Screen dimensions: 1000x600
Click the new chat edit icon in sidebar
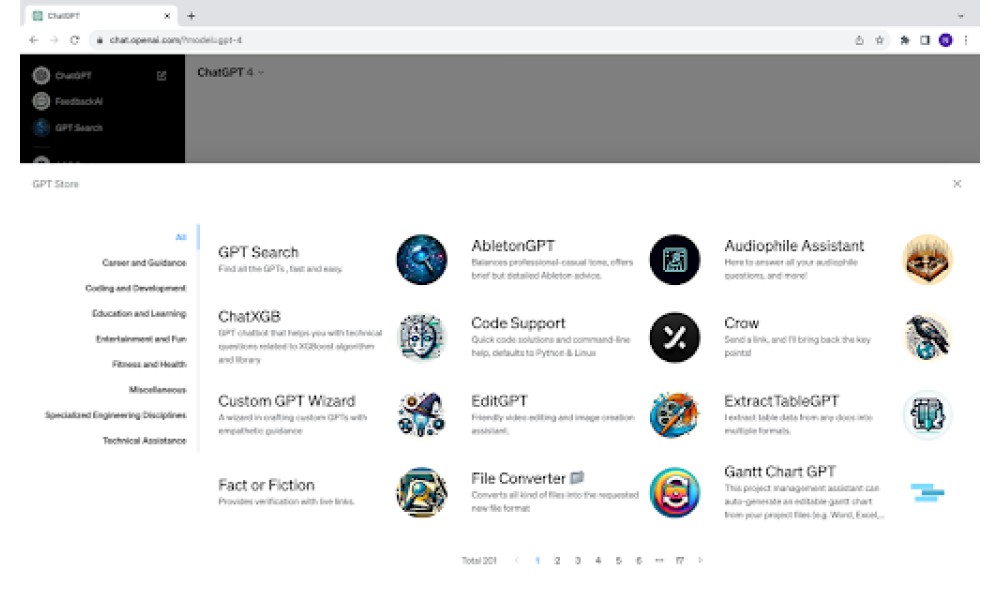click(x=161, y=75)
